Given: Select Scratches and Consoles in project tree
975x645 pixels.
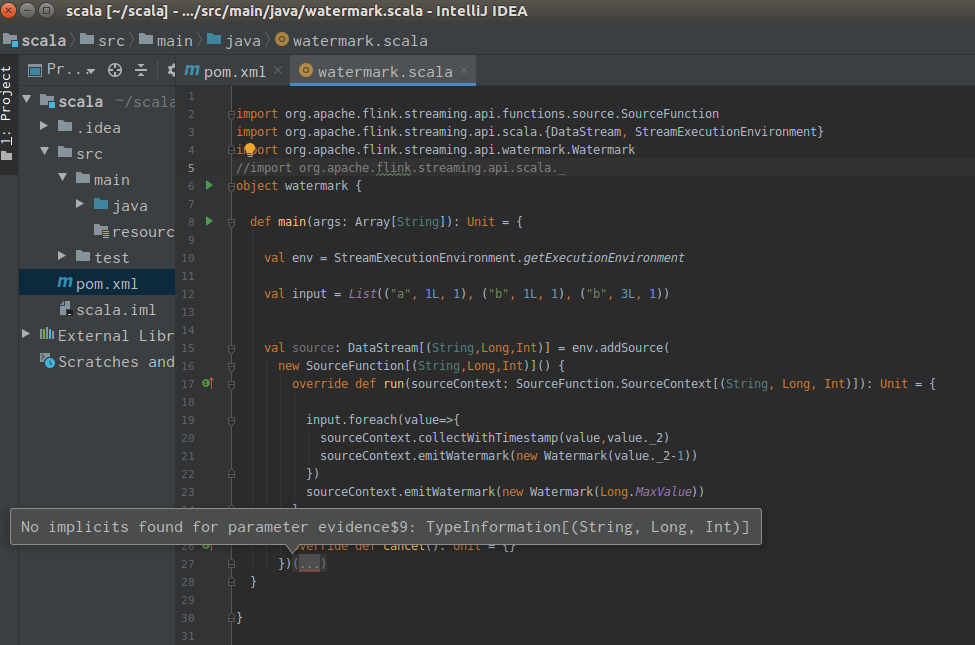Looking at the screenshot, I should [x=107, y=361].
